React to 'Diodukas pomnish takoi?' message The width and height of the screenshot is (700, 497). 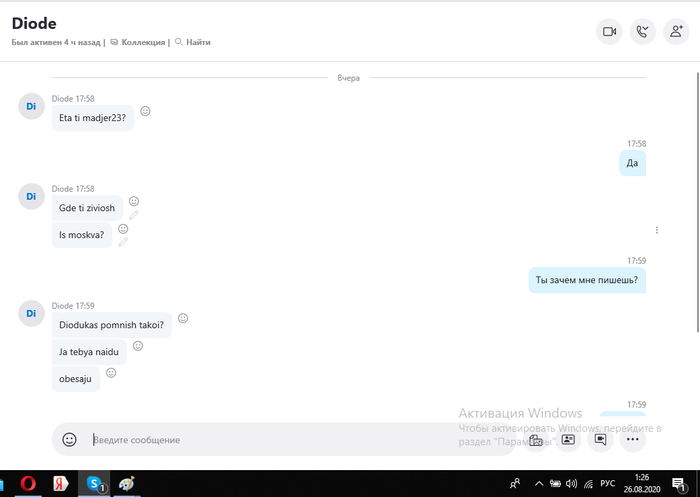pos(183,318)
